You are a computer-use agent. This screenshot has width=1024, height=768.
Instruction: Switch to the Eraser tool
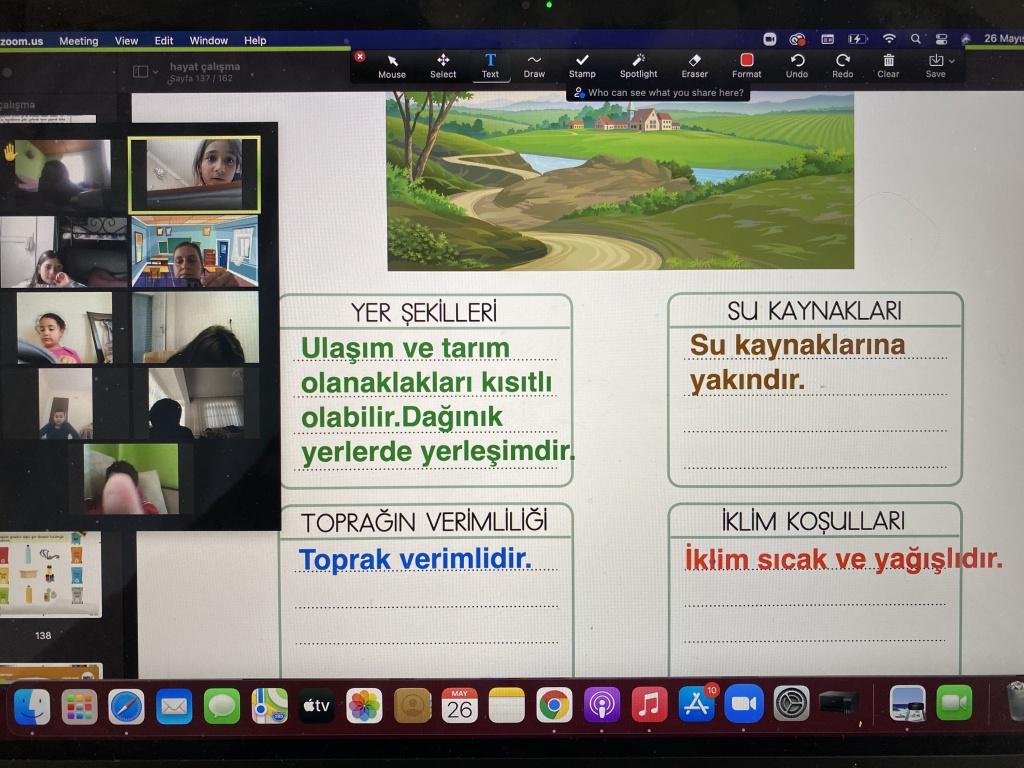coord(695,66)
